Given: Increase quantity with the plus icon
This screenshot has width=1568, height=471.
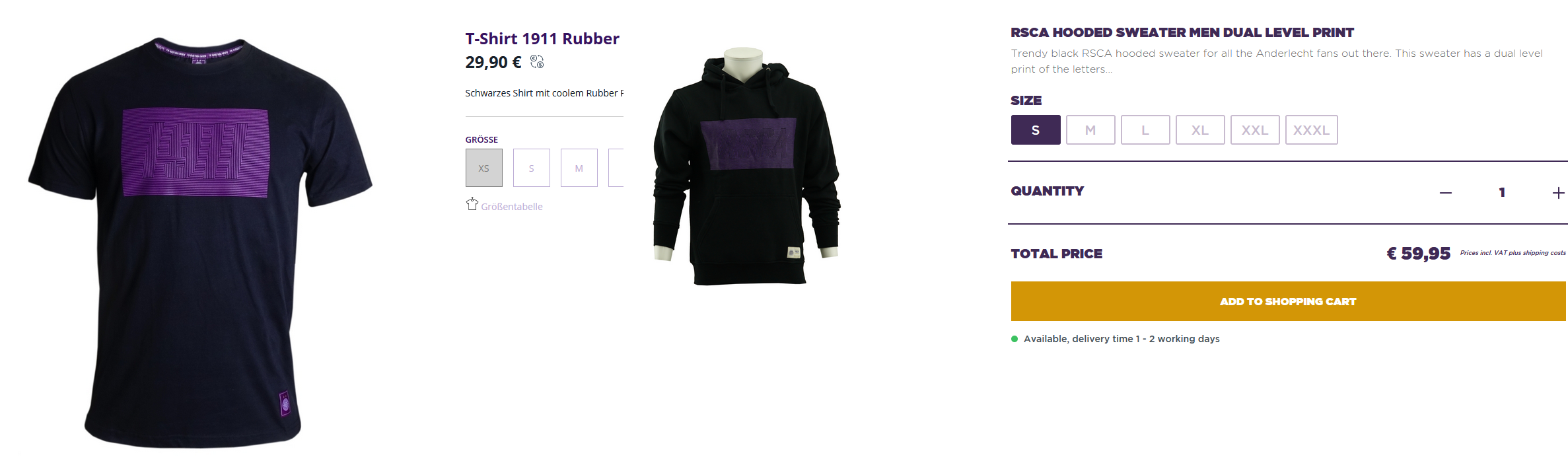Looking at the screenshot, I should coord(1558,193).
